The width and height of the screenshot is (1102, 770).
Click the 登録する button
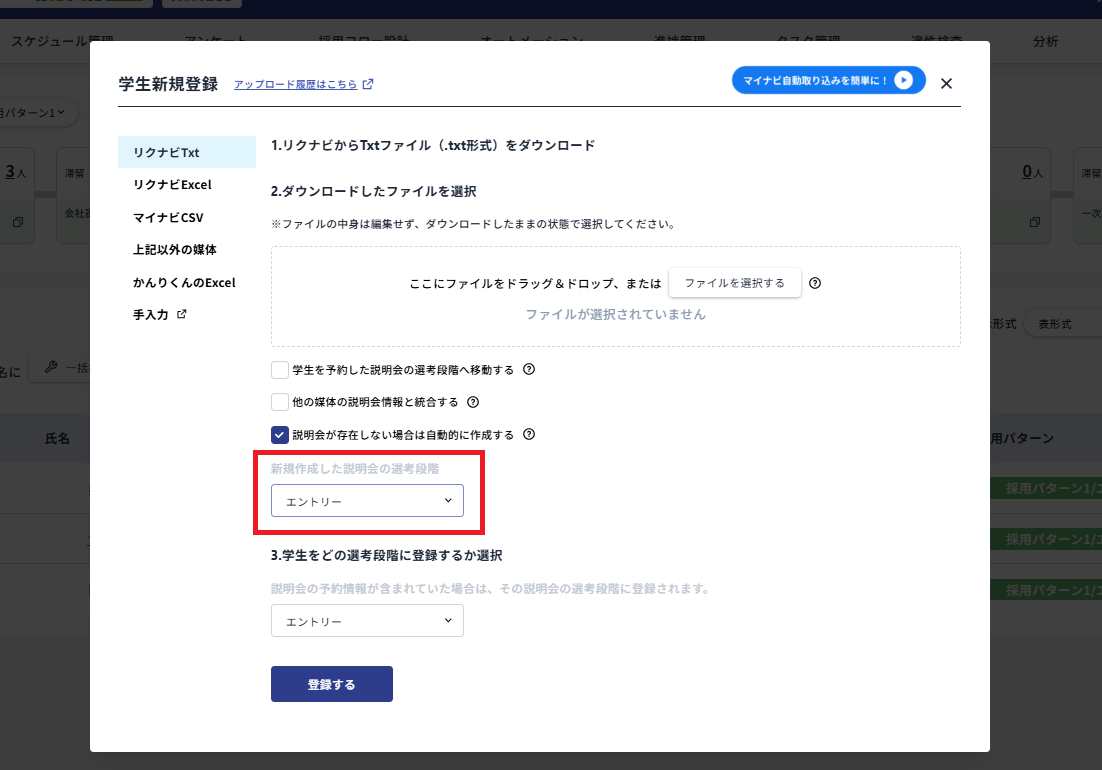click(331, 684)
